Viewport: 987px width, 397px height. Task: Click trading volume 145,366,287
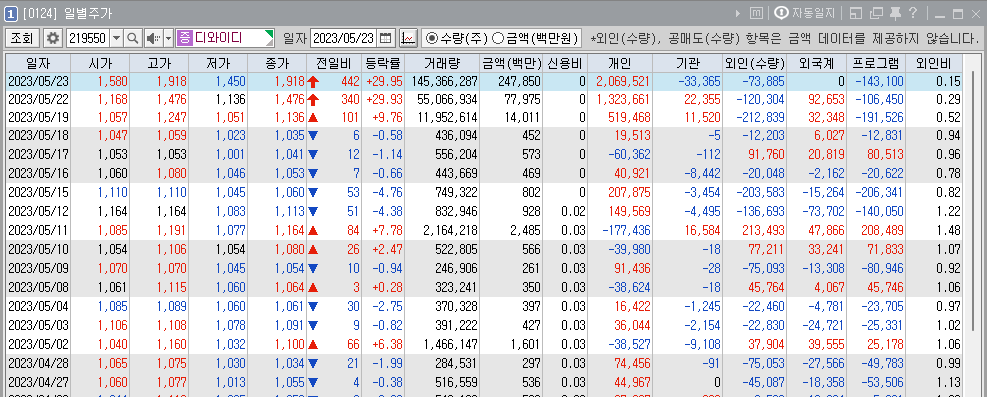click(444, 81)
